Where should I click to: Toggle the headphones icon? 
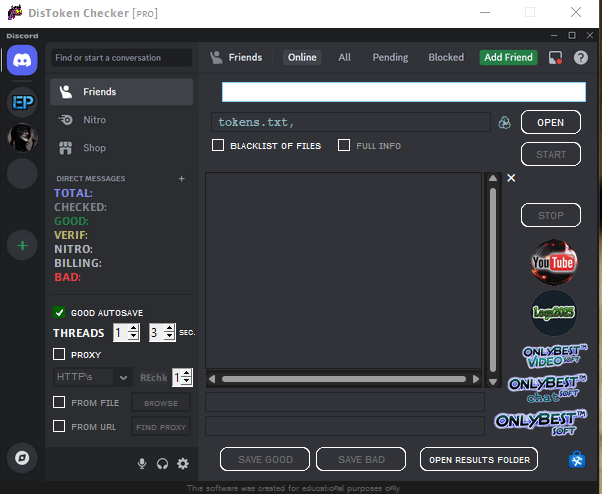(x=162, y=464)
